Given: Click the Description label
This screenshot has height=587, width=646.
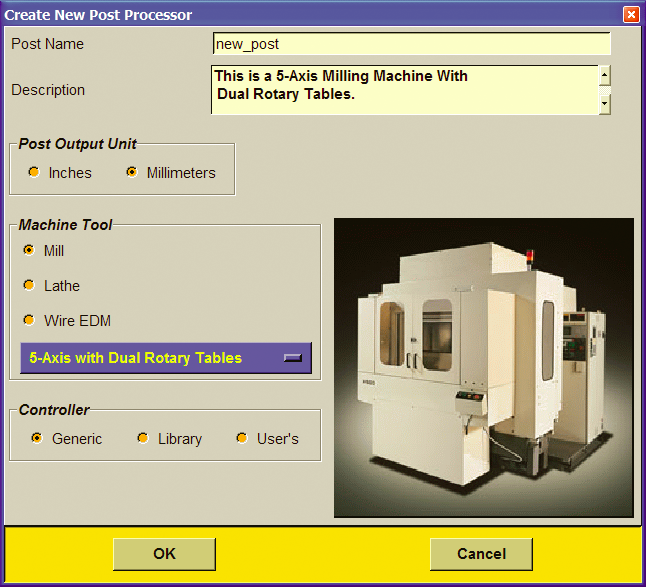Looking at the screenshot, I should 48,90.
